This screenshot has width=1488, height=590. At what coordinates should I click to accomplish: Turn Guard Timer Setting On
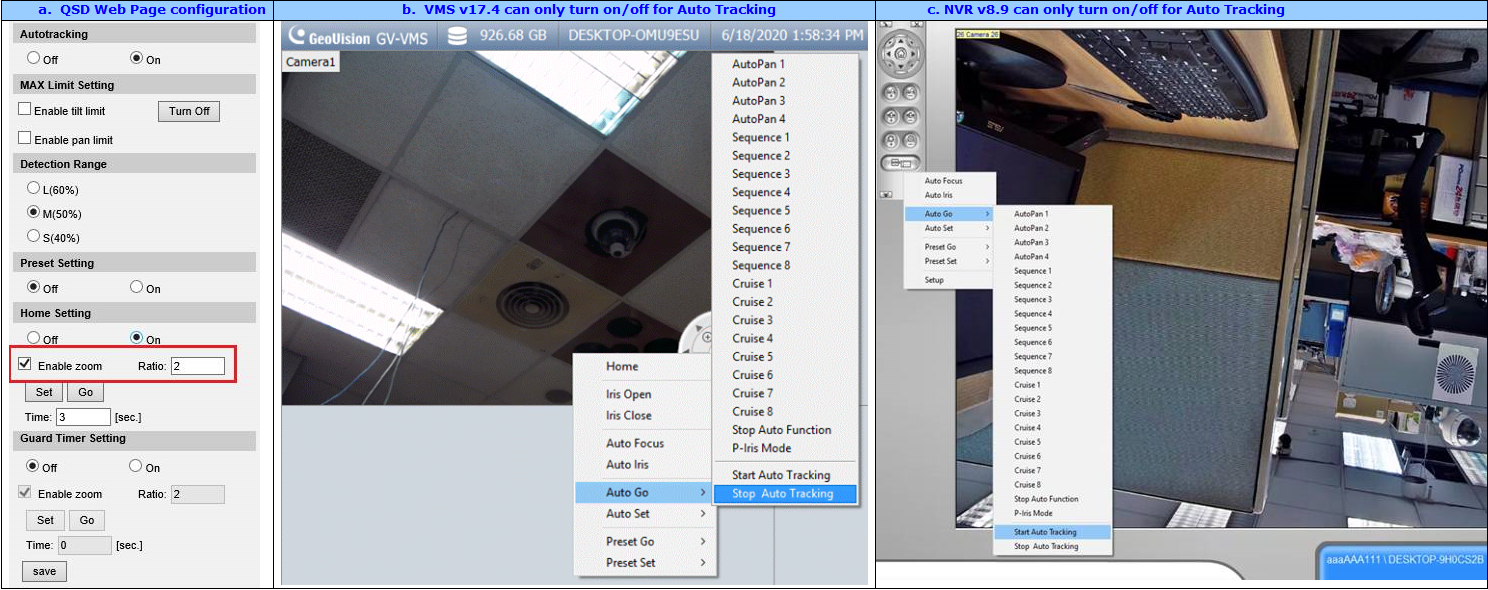pos(136,466)
